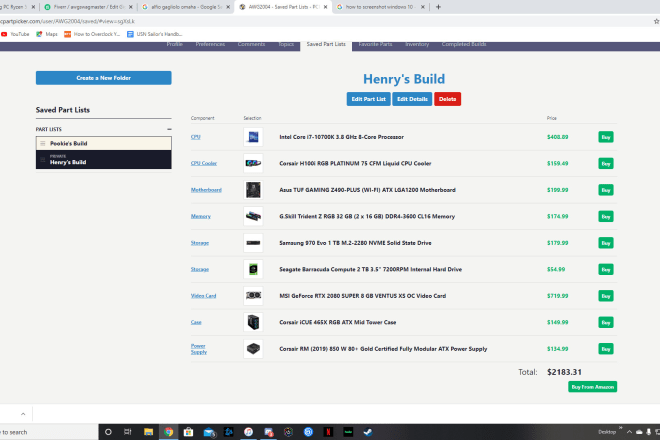
Task: Show hidden system tray icons
Action: [629, 432]
